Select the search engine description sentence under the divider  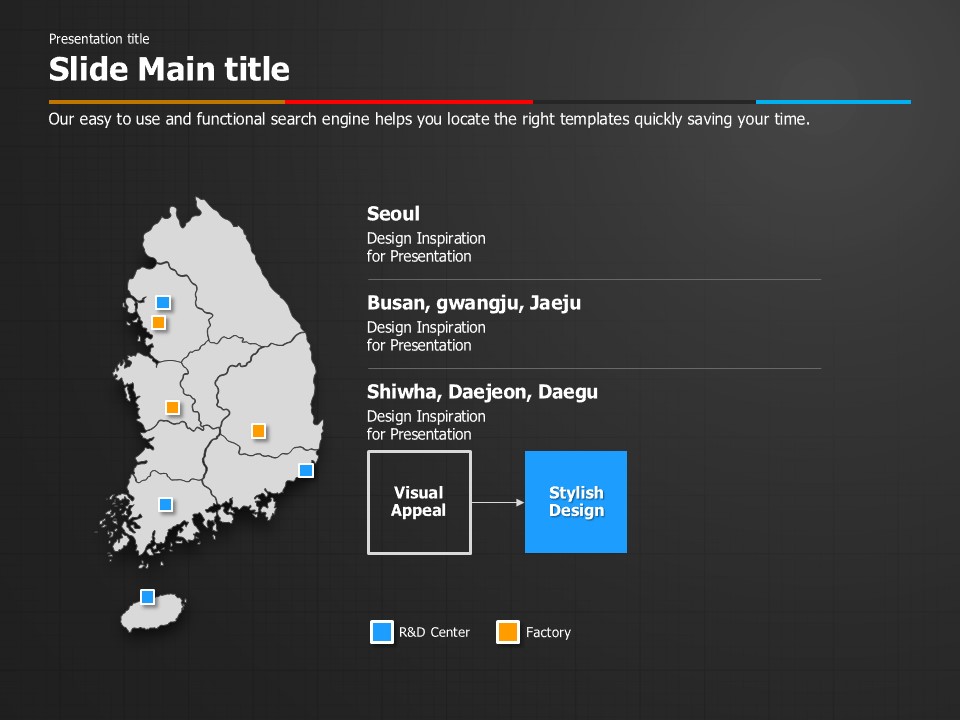(428, 119)
